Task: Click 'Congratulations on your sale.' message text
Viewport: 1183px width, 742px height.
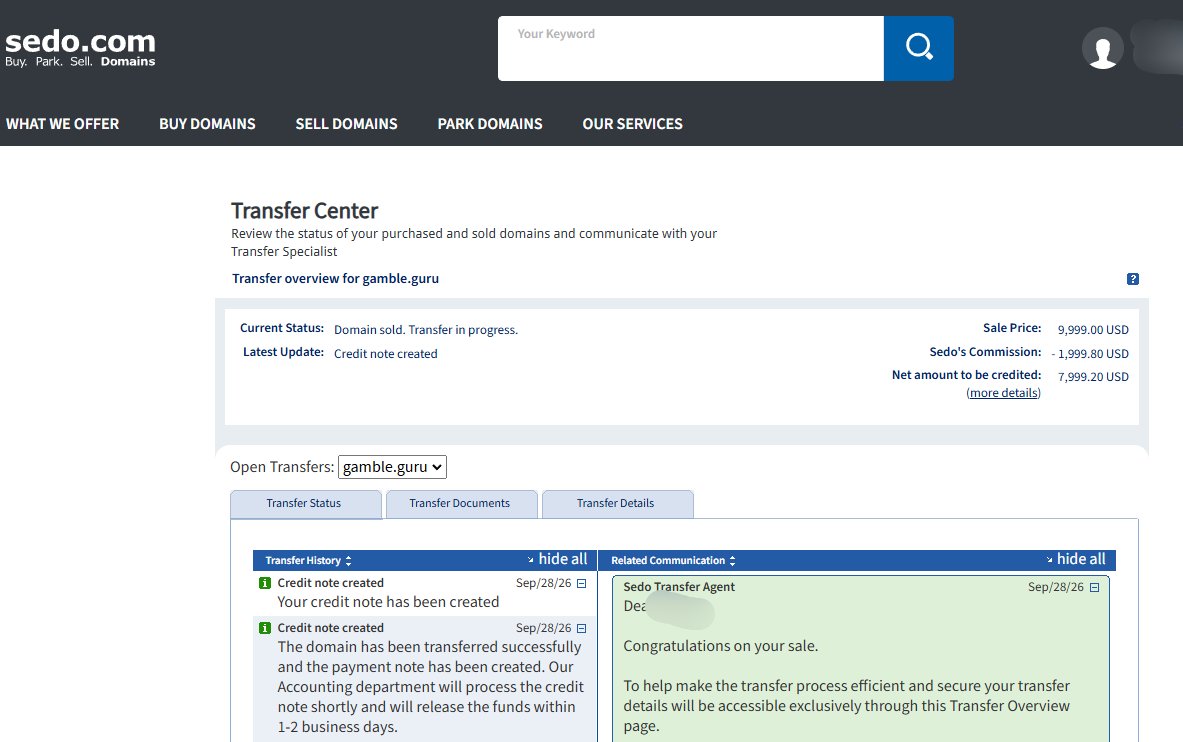Action: (x=721, y=646)
